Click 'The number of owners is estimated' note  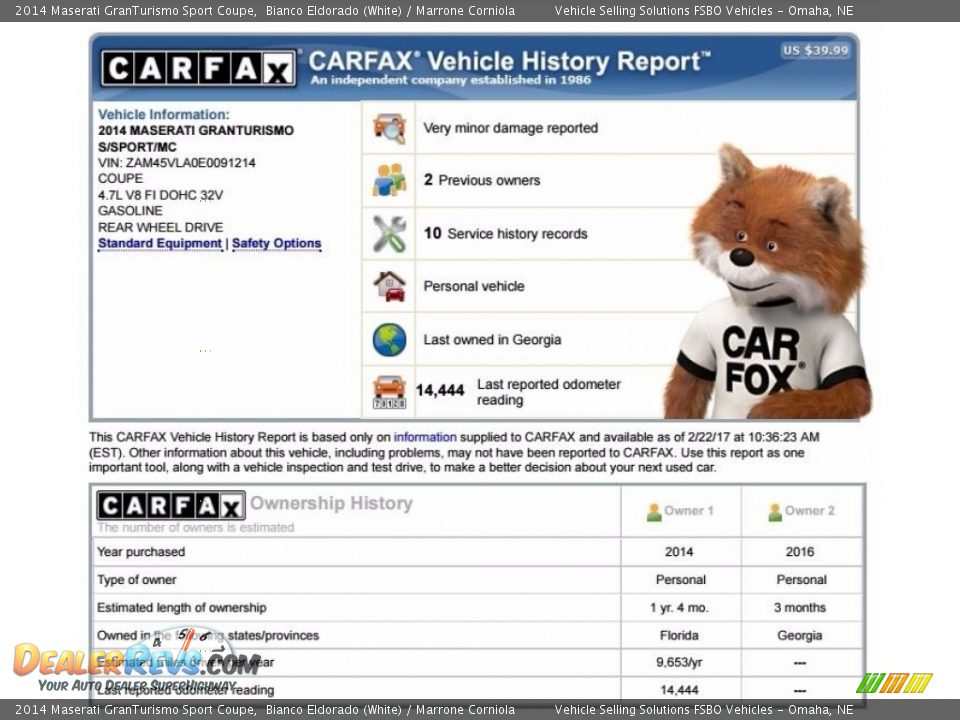tap(195, 527)
